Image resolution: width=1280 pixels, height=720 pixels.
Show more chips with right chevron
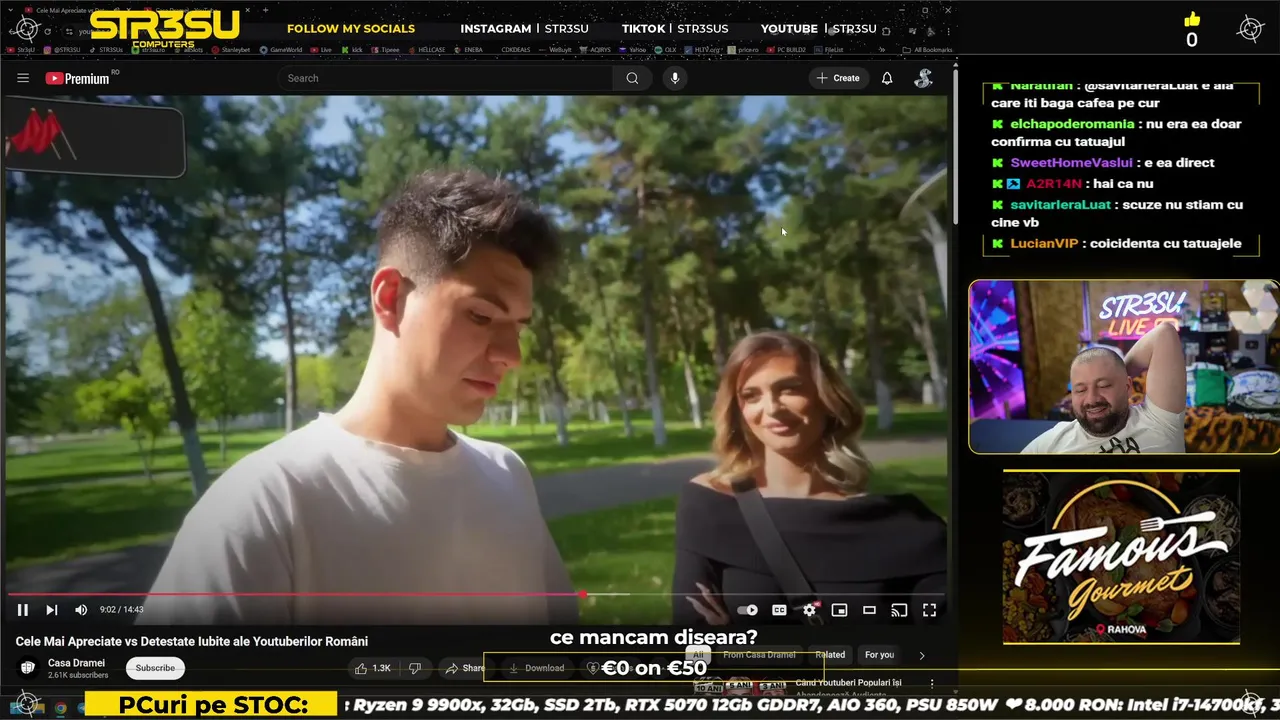tap(922, 656)
